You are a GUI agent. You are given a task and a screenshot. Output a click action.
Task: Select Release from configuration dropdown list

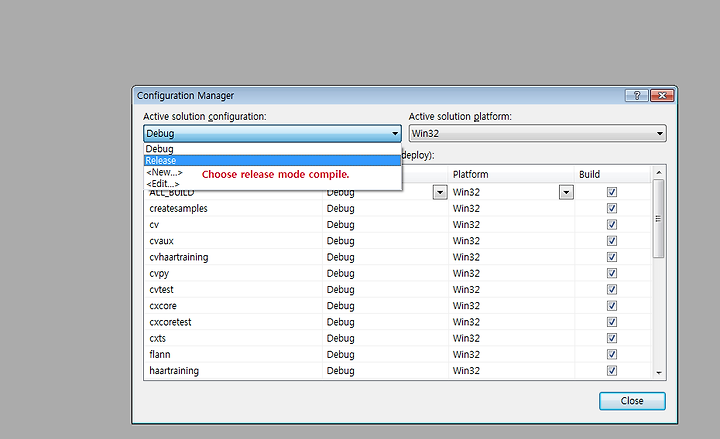pos(272,160)
